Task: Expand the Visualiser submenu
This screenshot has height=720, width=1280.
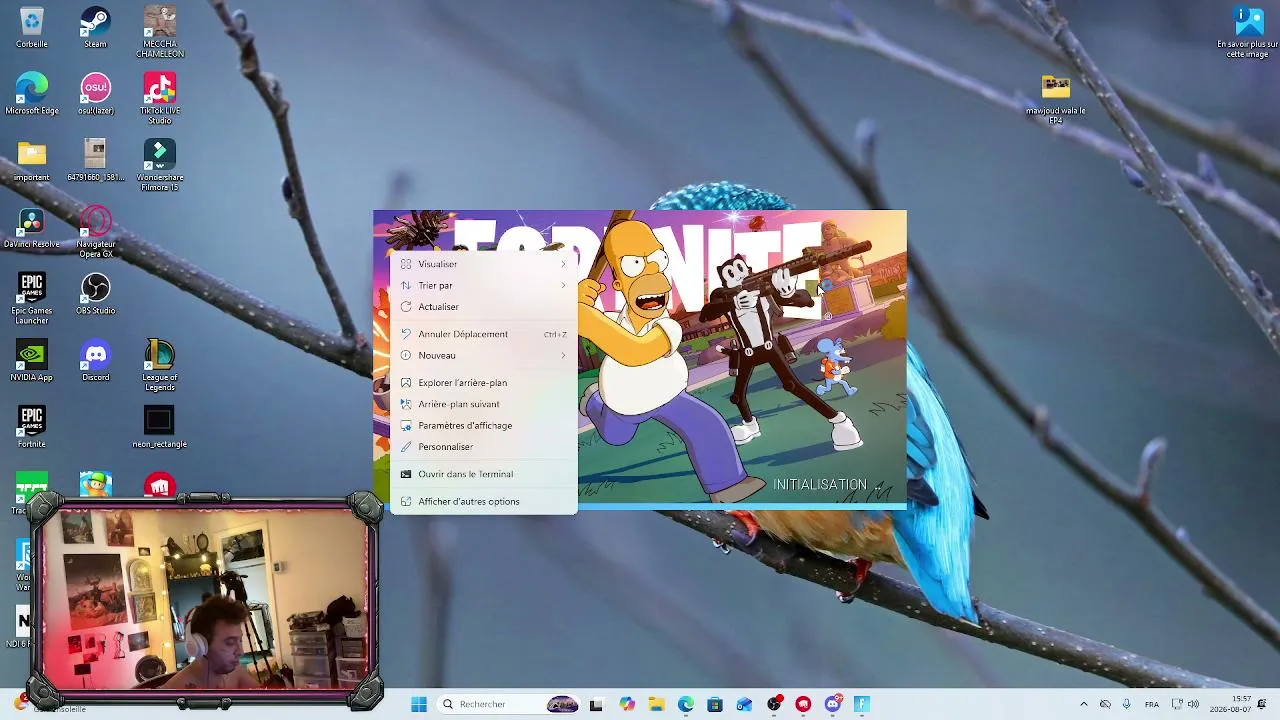Action: coord(484,264)
